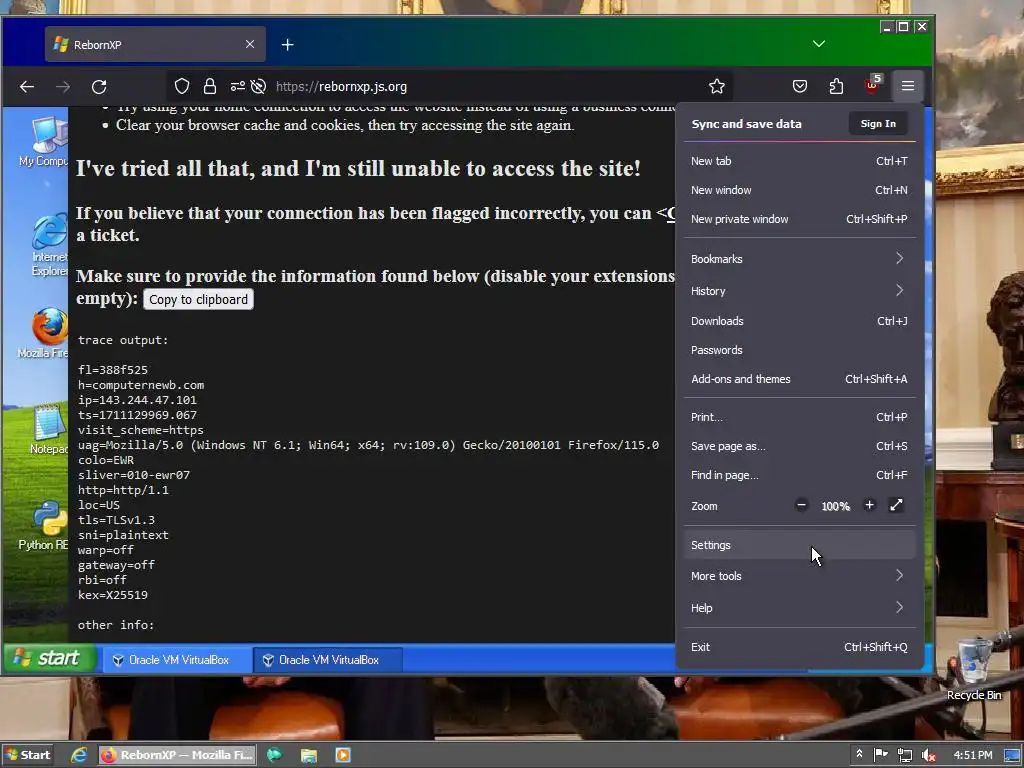Open New private window
This screenshot has height=768, width=1024.
799,219
